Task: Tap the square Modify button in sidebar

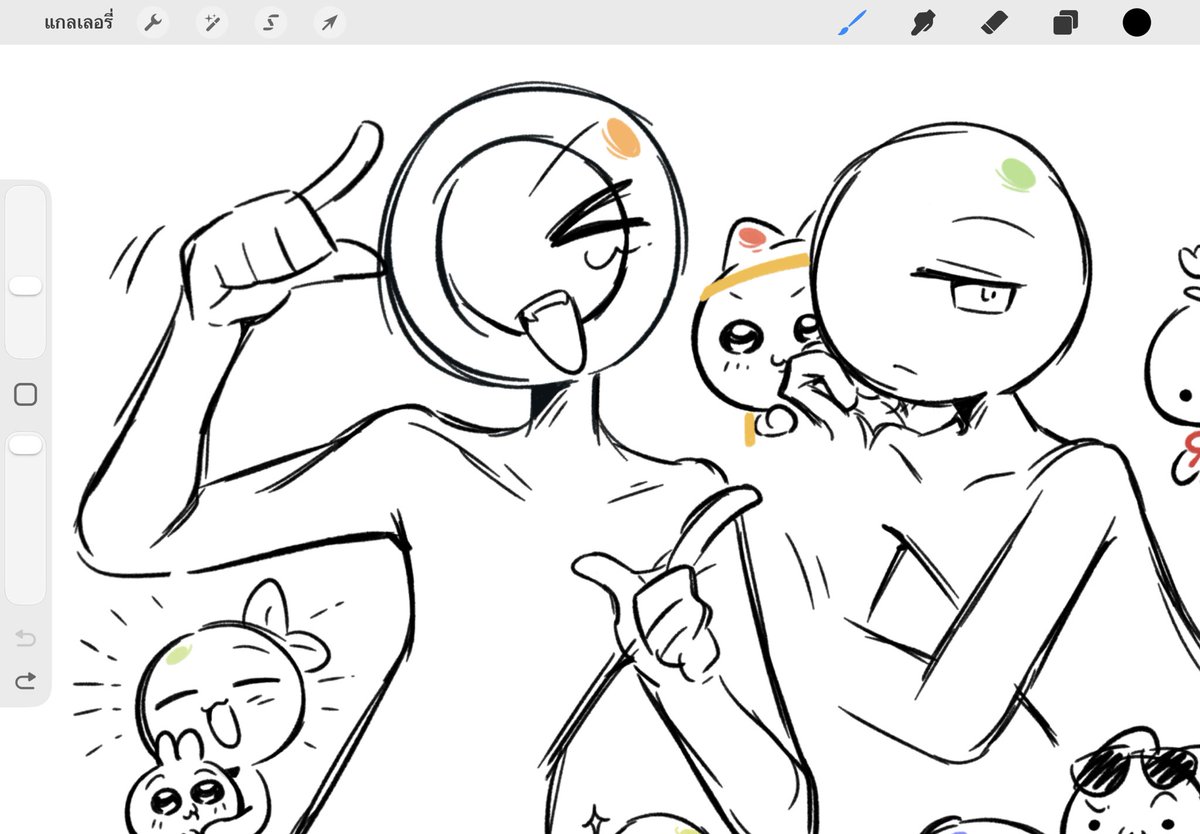Action: click(25, 394)
